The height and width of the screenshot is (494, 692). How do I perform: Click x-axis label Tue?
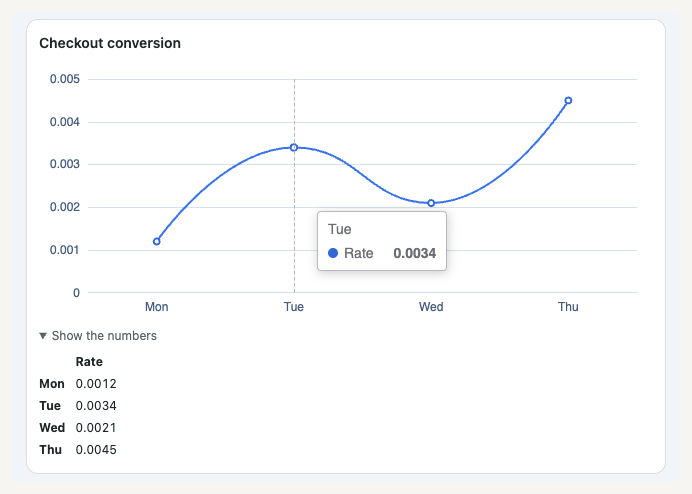[294, 307]
